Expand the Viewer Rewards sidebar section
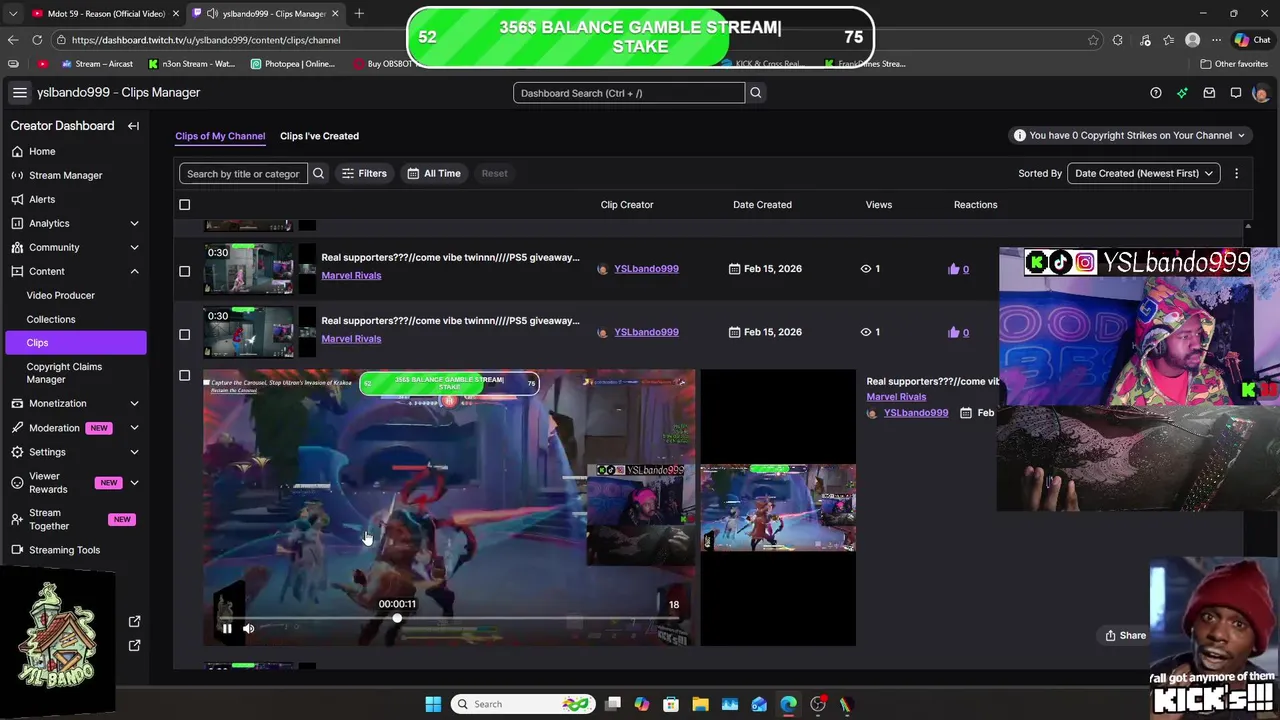The height and width of the screenshot is (720, 1280). (134, 483)
